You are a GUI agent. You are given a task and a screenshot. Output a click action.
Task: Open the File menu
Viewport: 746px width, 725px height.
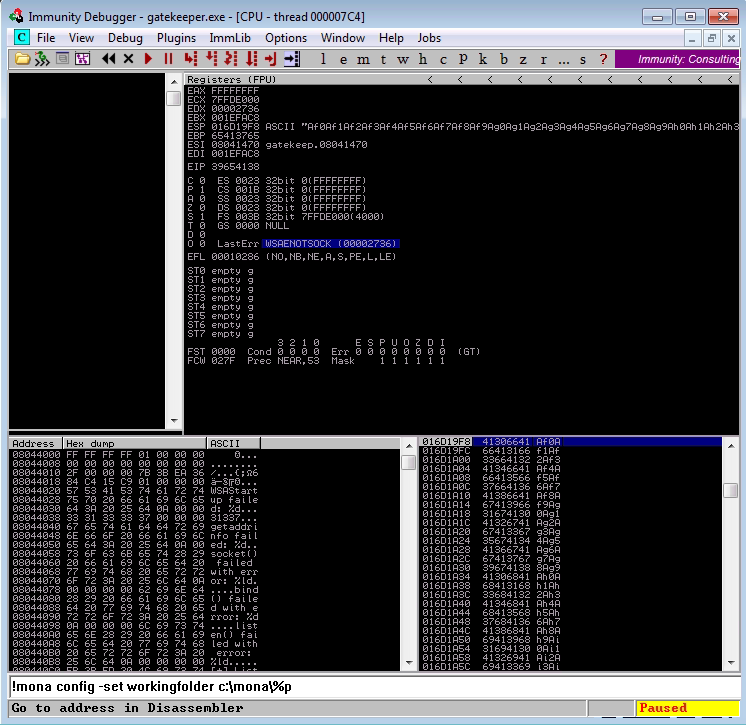coord(46,38)
